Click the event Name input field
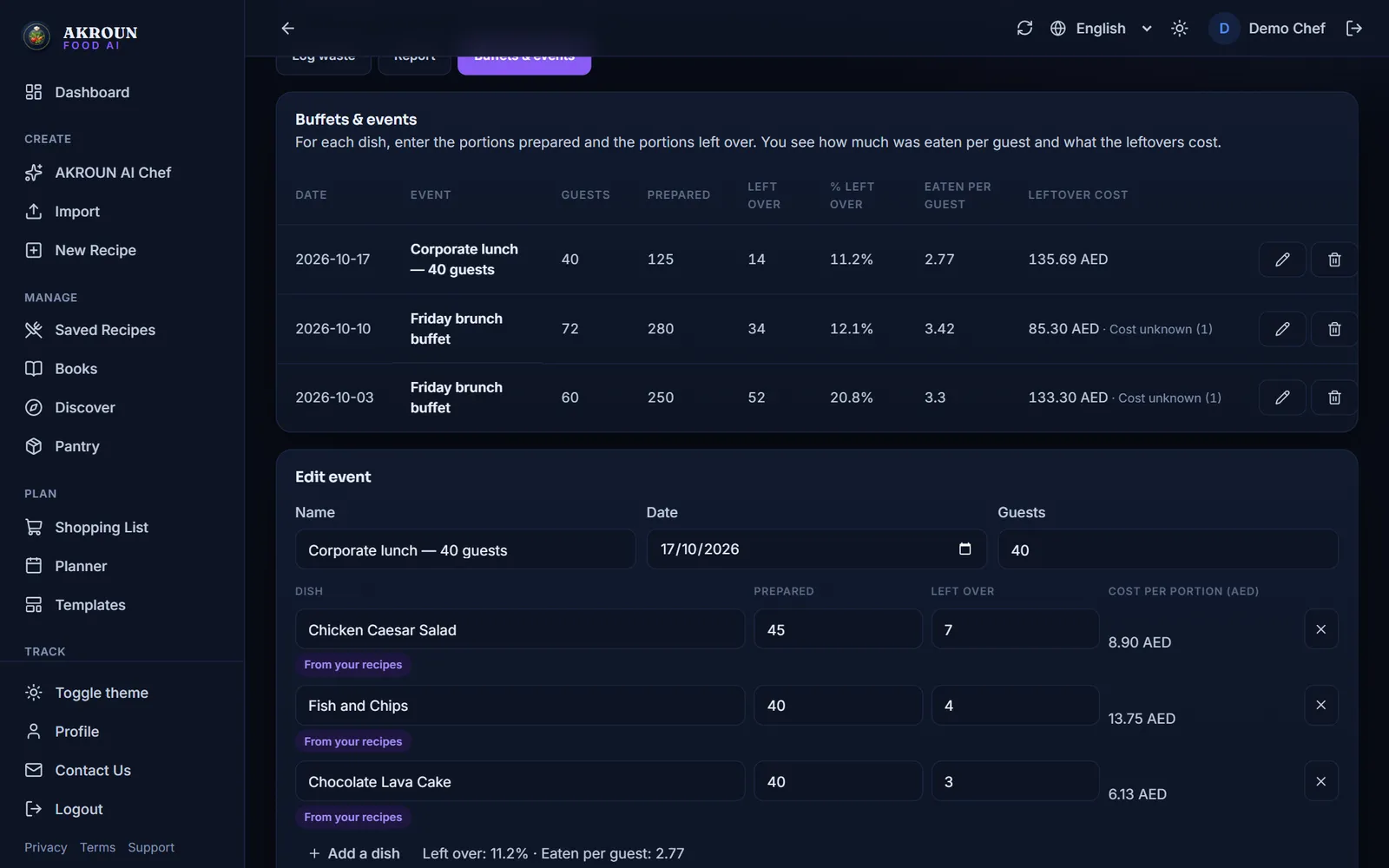The image size is (1389, 868). (x=465, y=549)
